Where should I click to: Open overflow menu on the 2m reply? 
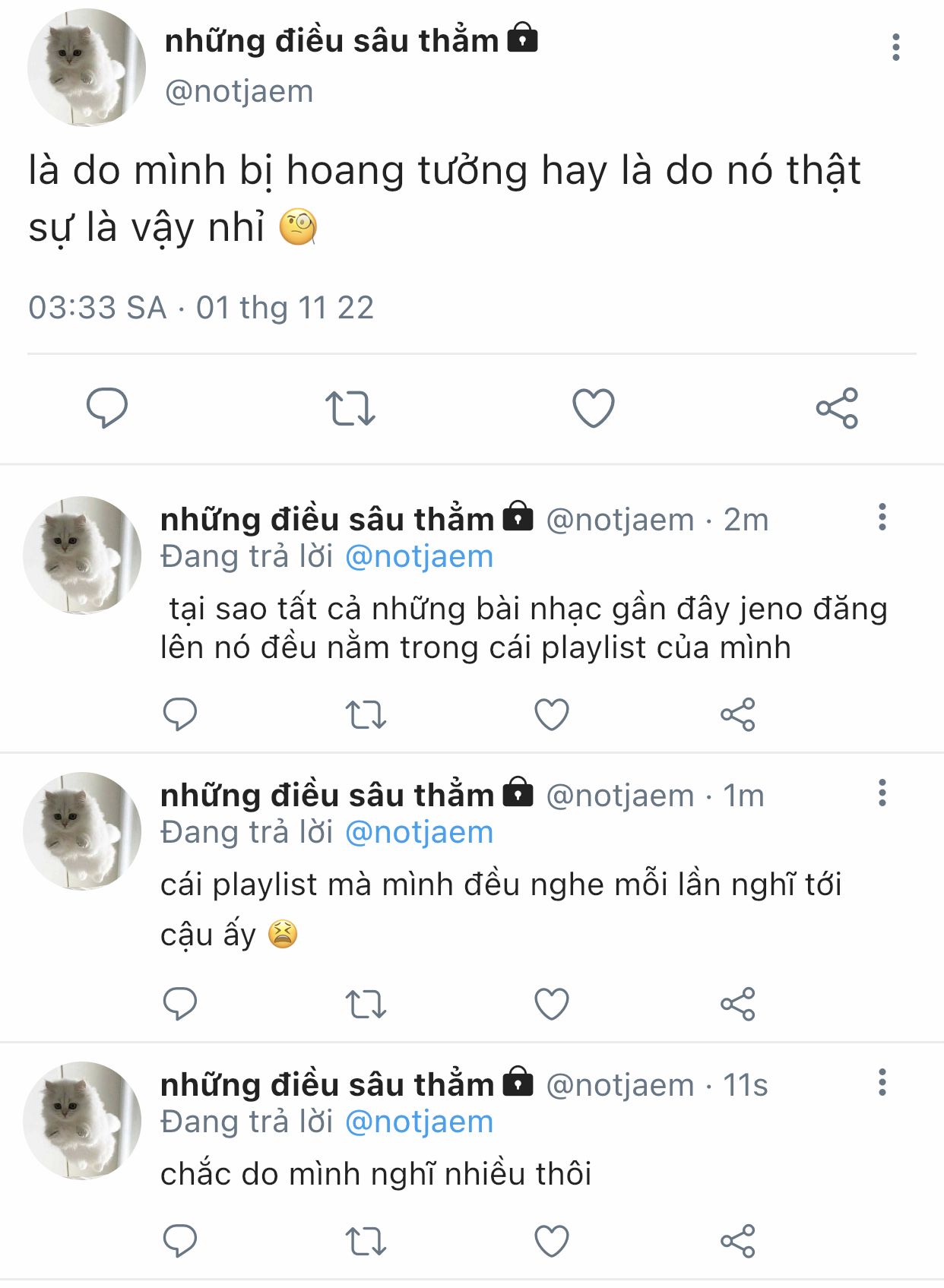click(x=882, y=517)
